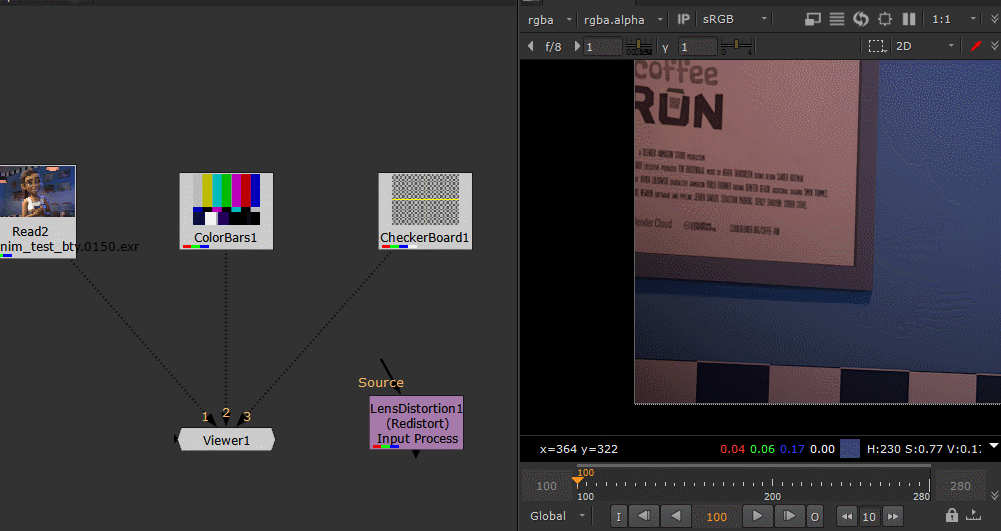Click Viewer1 input number 2
Screen dimensions: 1001x531
click(226, 413)
